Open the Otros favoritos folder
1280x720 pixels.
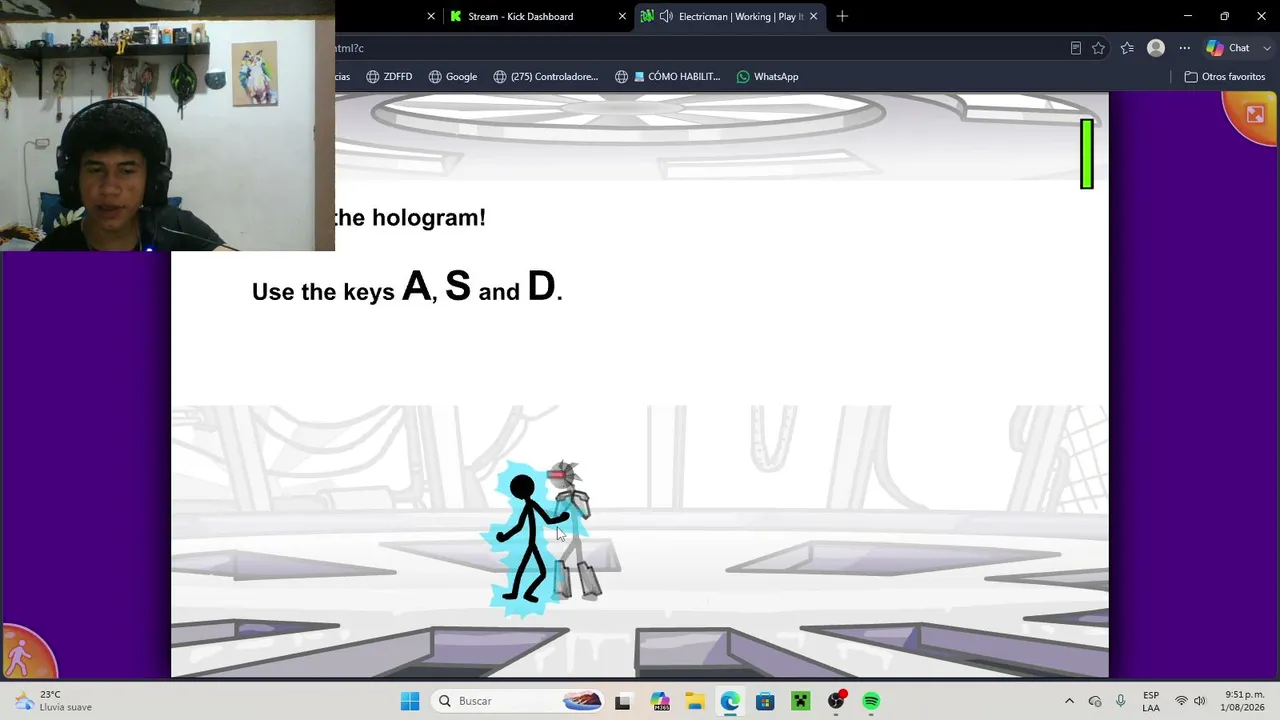1225,77
